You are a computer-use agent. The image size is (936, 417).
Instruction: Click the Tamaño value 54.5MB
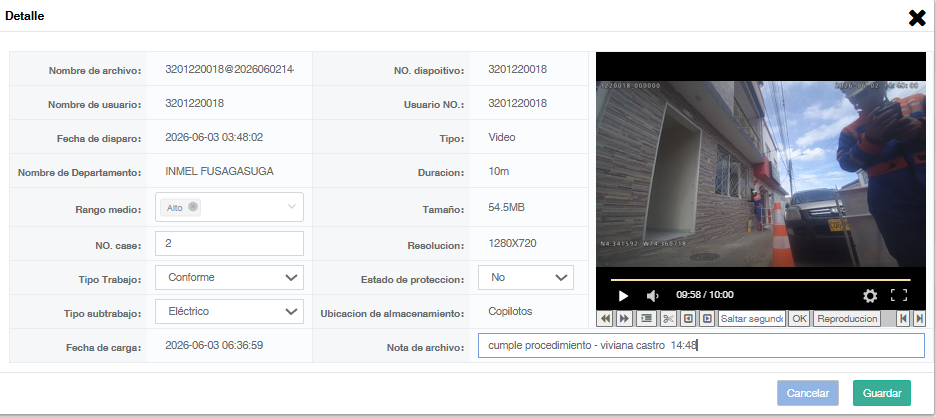coord(506,208)
